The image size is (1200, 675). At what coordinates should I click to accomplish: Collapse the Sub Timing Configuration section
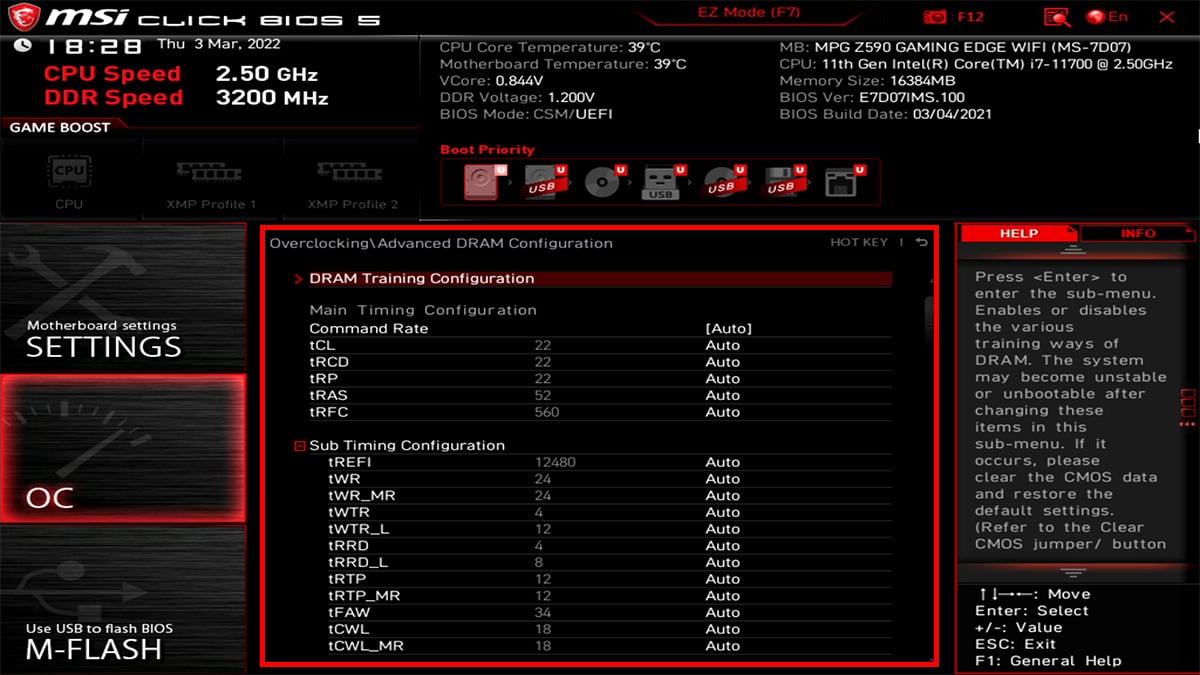(x=300, y=446)
